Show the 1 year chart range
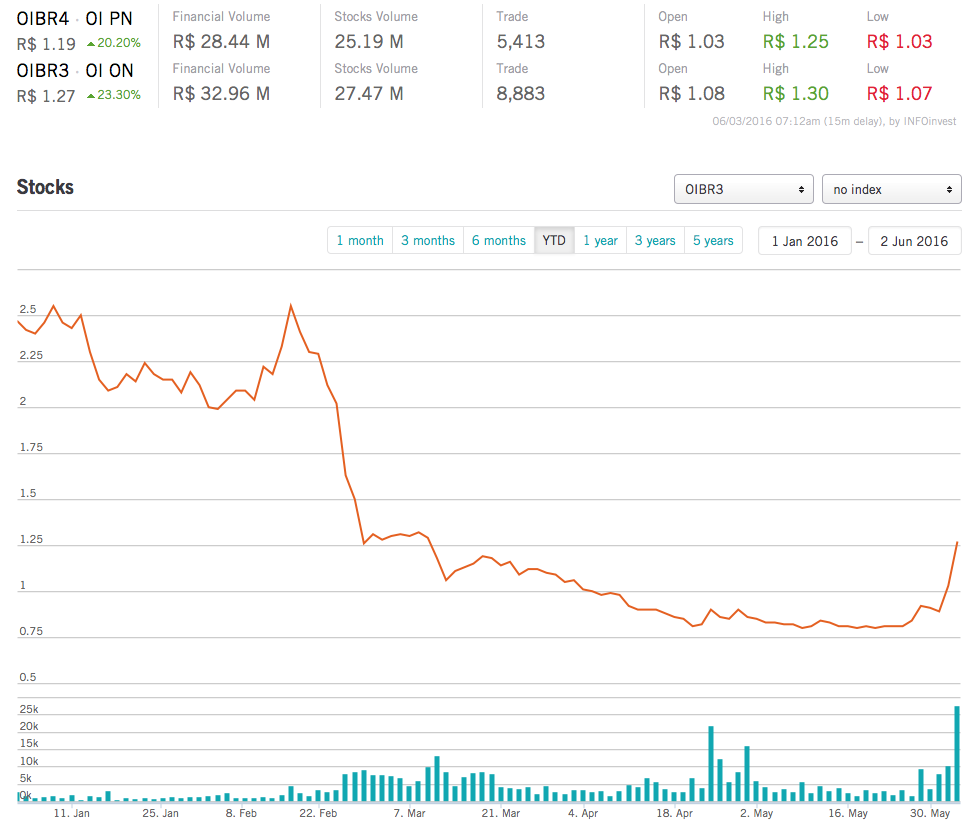 coord(600,240)
